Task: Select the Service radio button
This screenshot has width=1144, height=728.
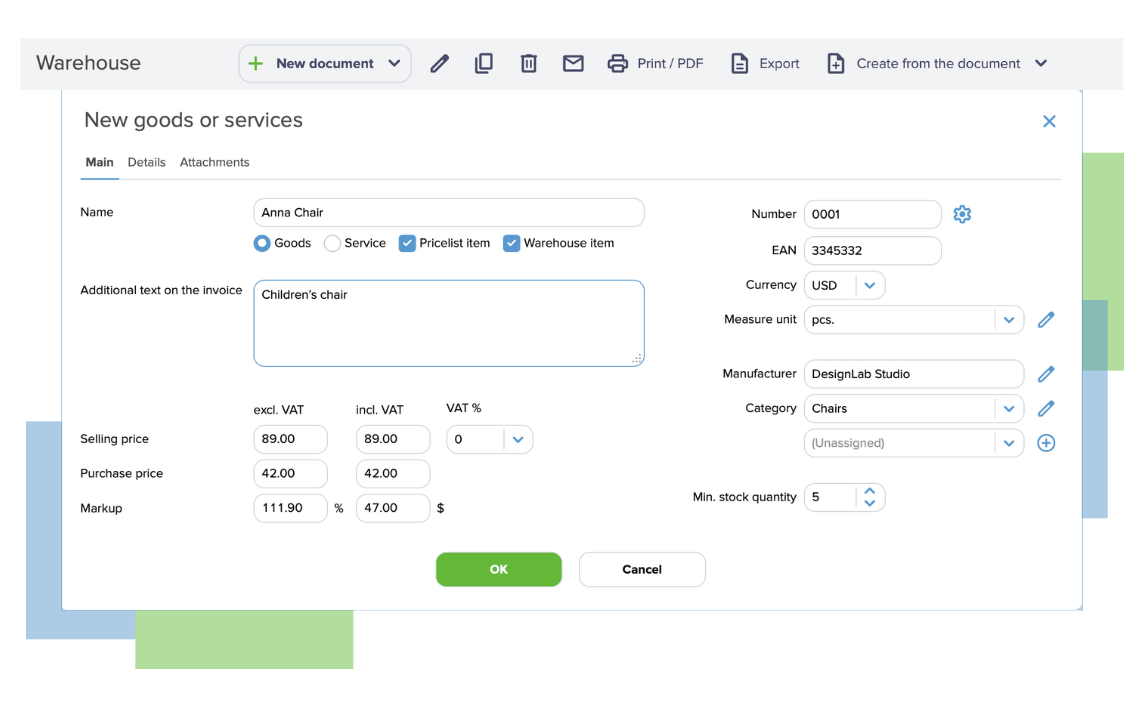Action: point(333,243)
